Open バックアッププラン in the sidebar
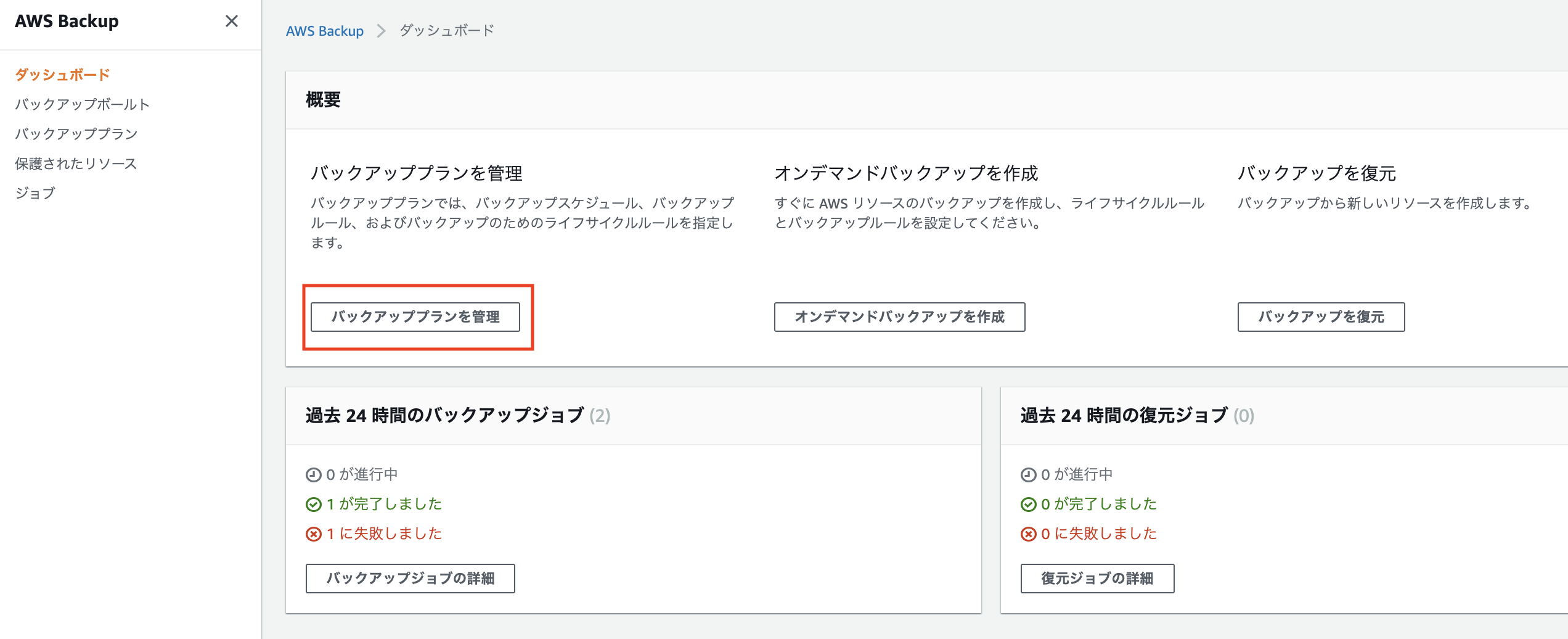 [x=76, y=134]
